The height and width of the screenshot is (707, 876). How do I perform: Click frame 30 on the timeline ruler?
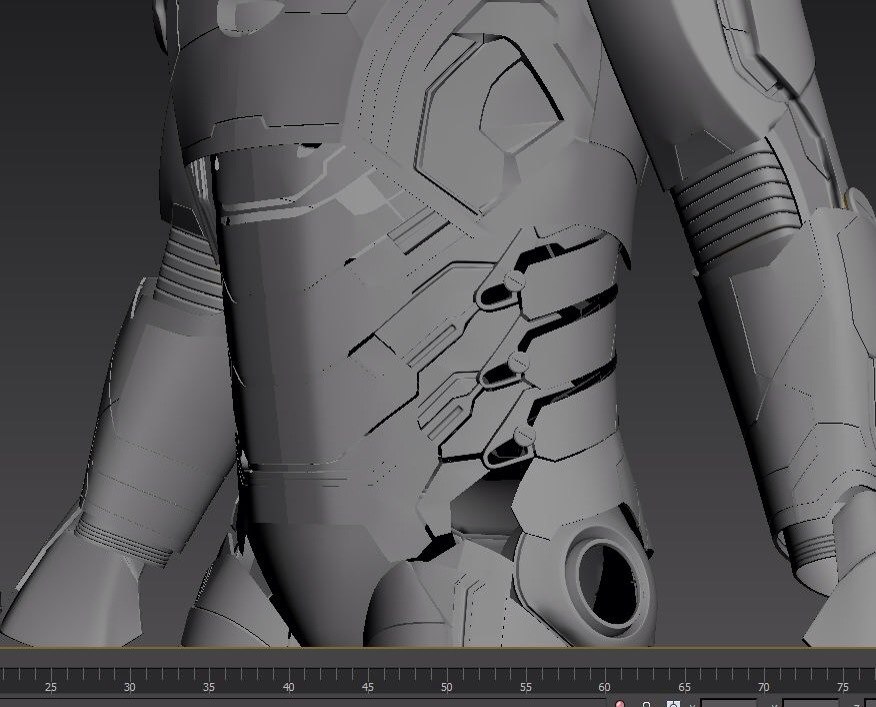pyautogui.click(x=130, y=687)
